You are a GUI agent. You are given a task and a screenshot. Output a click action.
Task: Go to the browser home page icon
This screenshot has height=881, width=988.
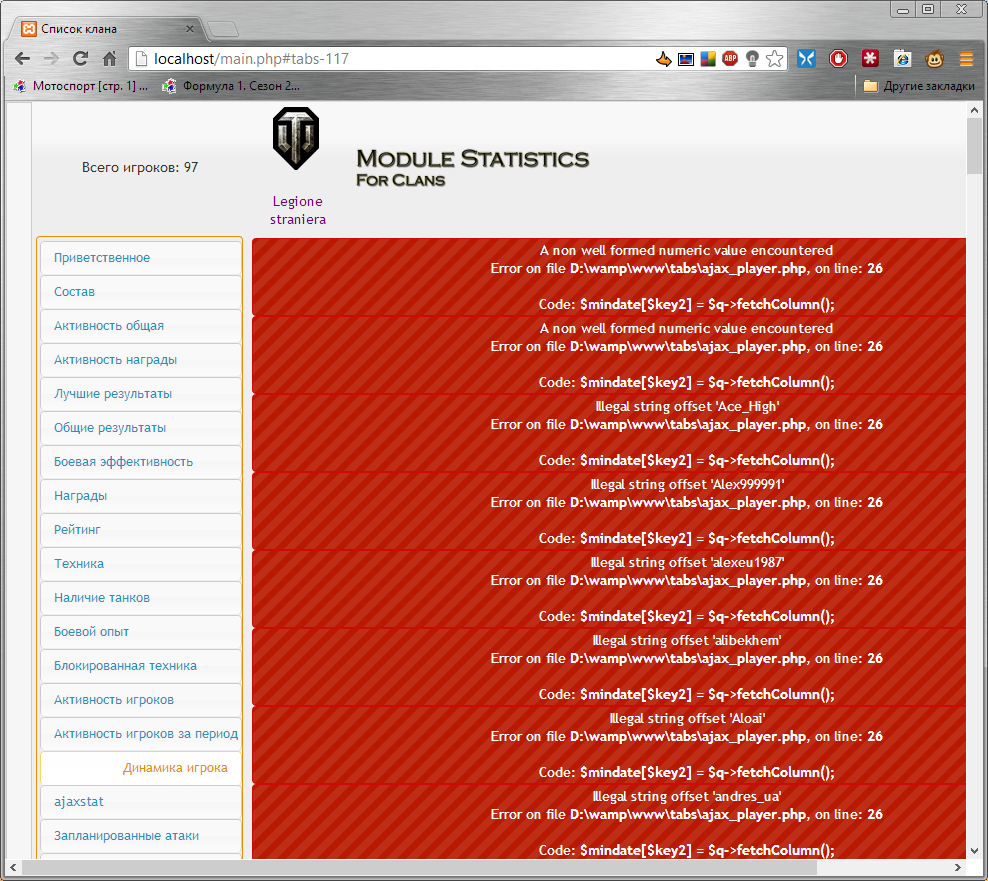(x=110, y=59)
